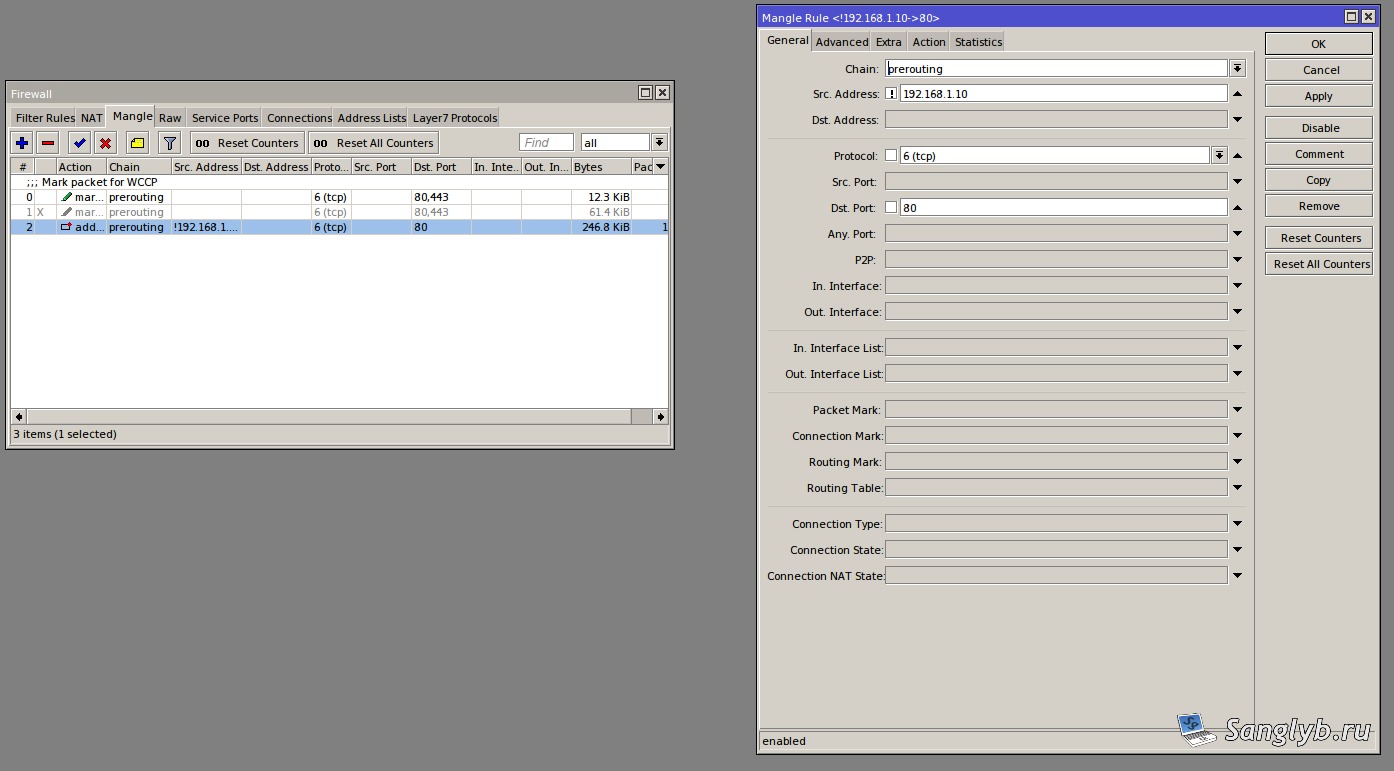The image size is (1394, 771).
Task: Open the Action tab in Mangle Rule
Action: pos(928,42)
